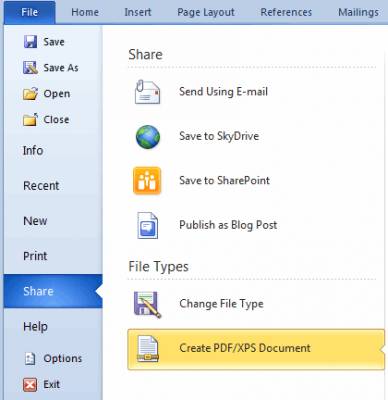Switch to the Home ribbon tab

85,12
